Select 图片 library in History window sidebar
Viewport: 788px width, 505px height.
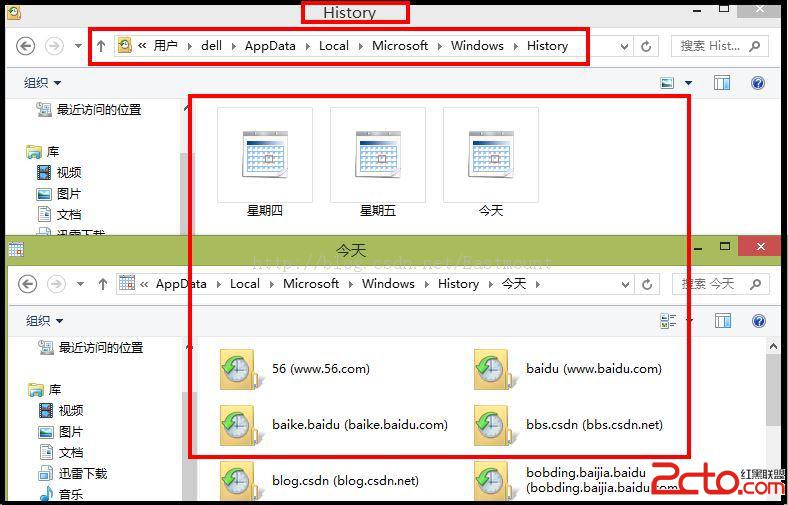pos(59,193)
